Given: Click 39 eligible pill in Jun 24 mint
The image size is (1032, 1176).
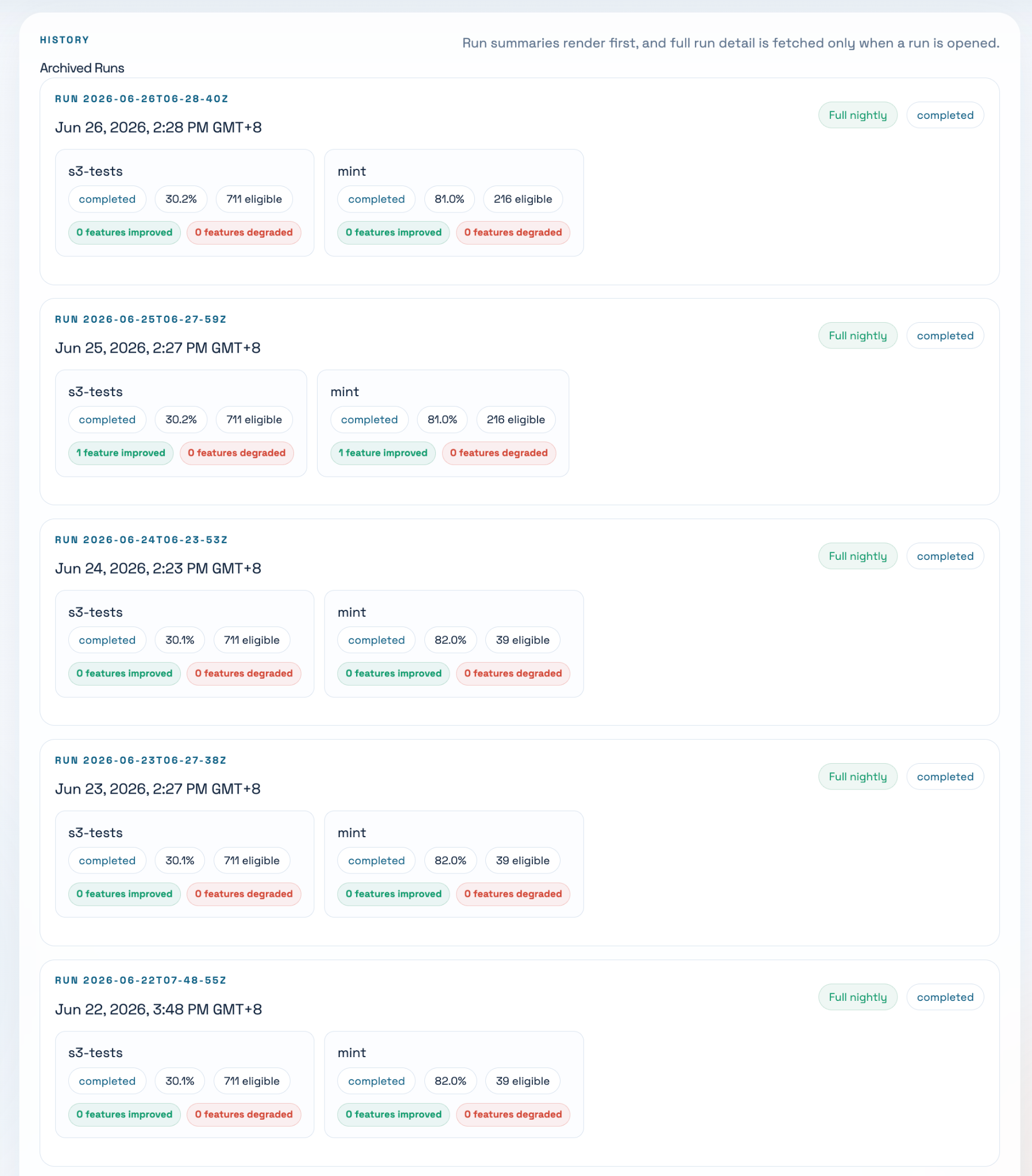Looking at the screenshot, I should coord(523,640).
